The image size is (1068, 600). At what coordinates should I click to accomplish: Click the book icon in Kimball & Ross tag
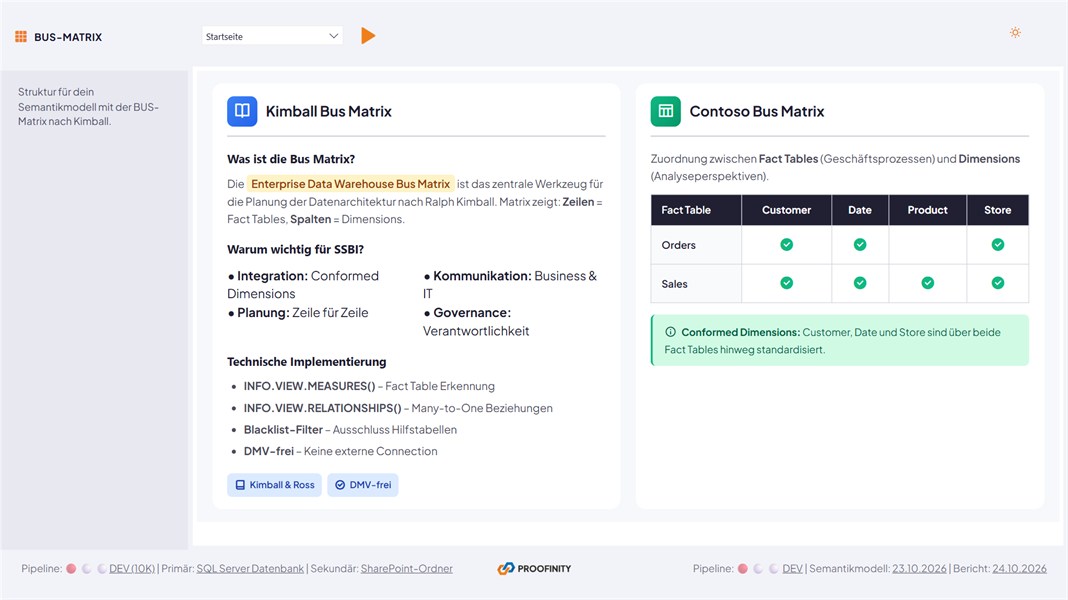pos(240,485)
